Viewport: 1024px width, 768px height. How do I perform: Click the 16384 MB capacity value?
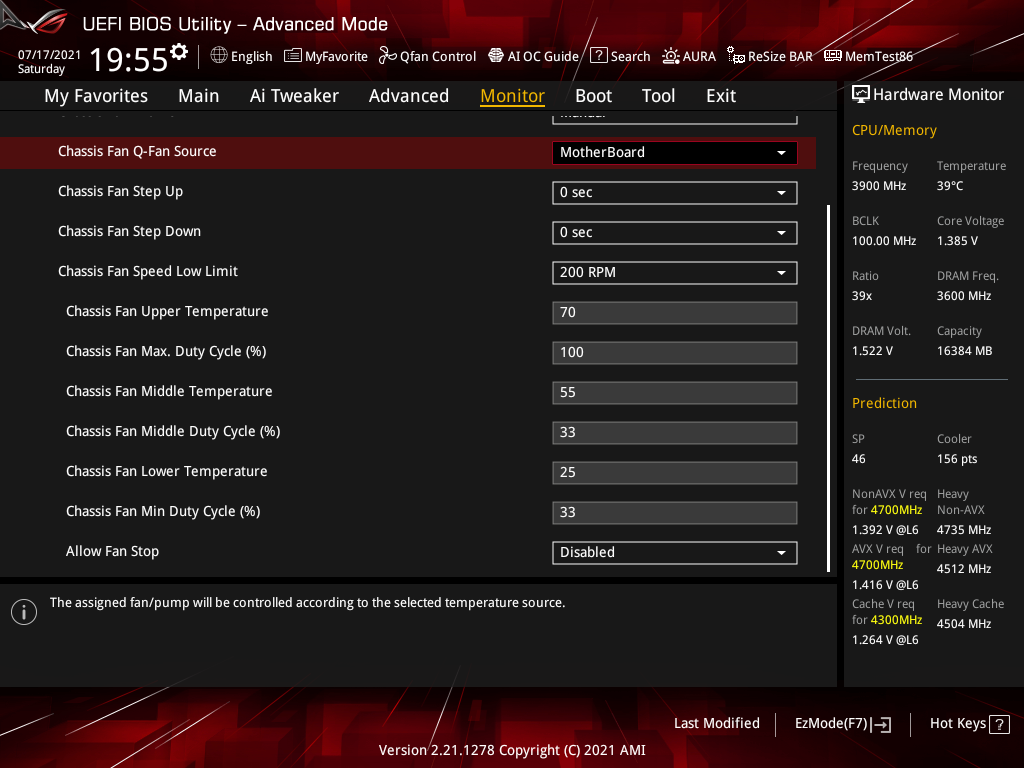coord(965,351)
